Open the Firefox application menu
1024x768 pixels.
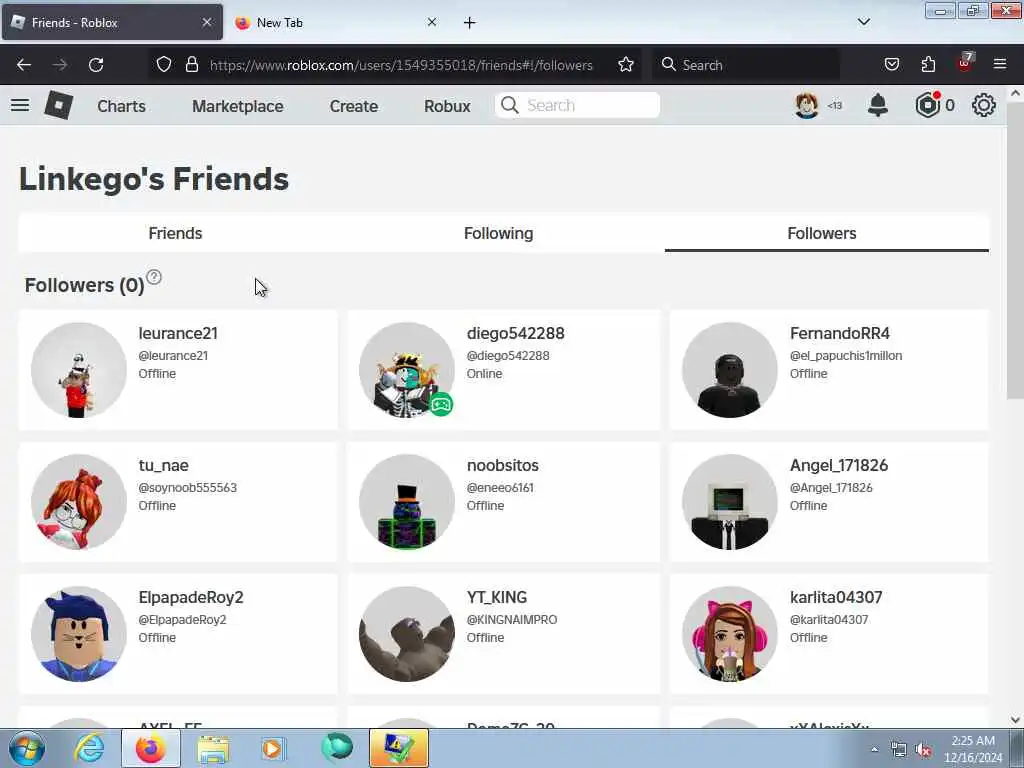point(1000,65)
